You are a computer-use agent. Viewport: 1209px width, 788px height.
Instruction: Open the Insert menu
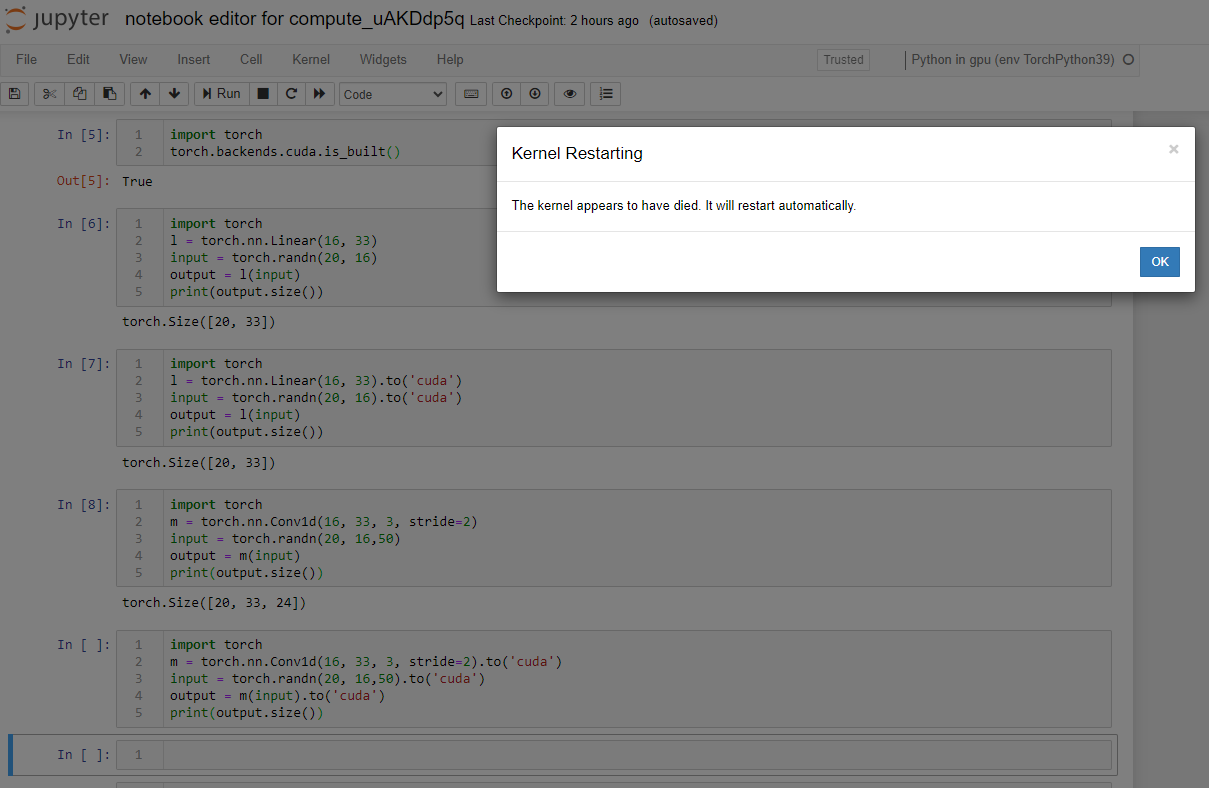194,60
